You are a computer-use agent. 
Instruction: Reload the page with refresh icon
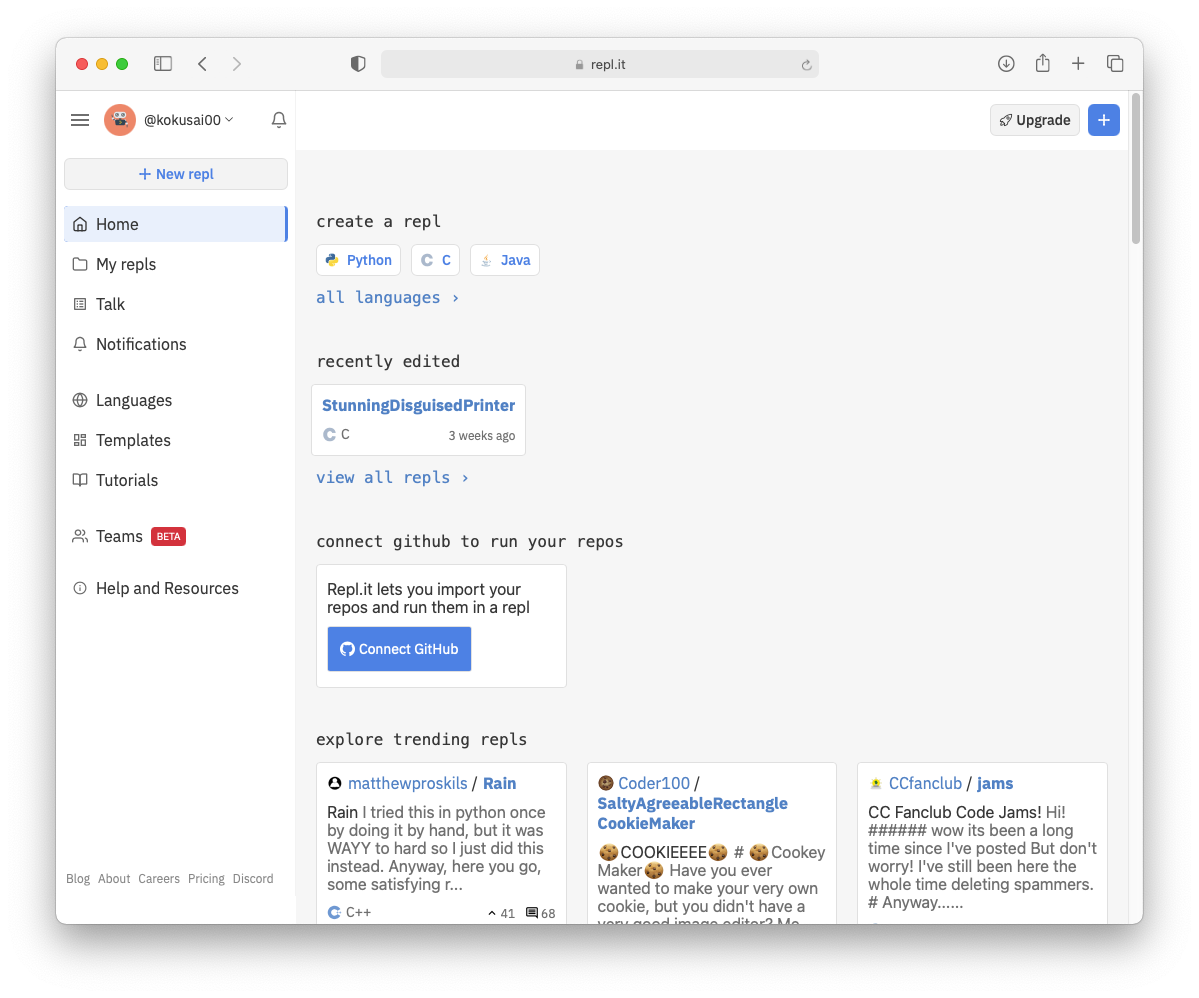pos(806,65)
